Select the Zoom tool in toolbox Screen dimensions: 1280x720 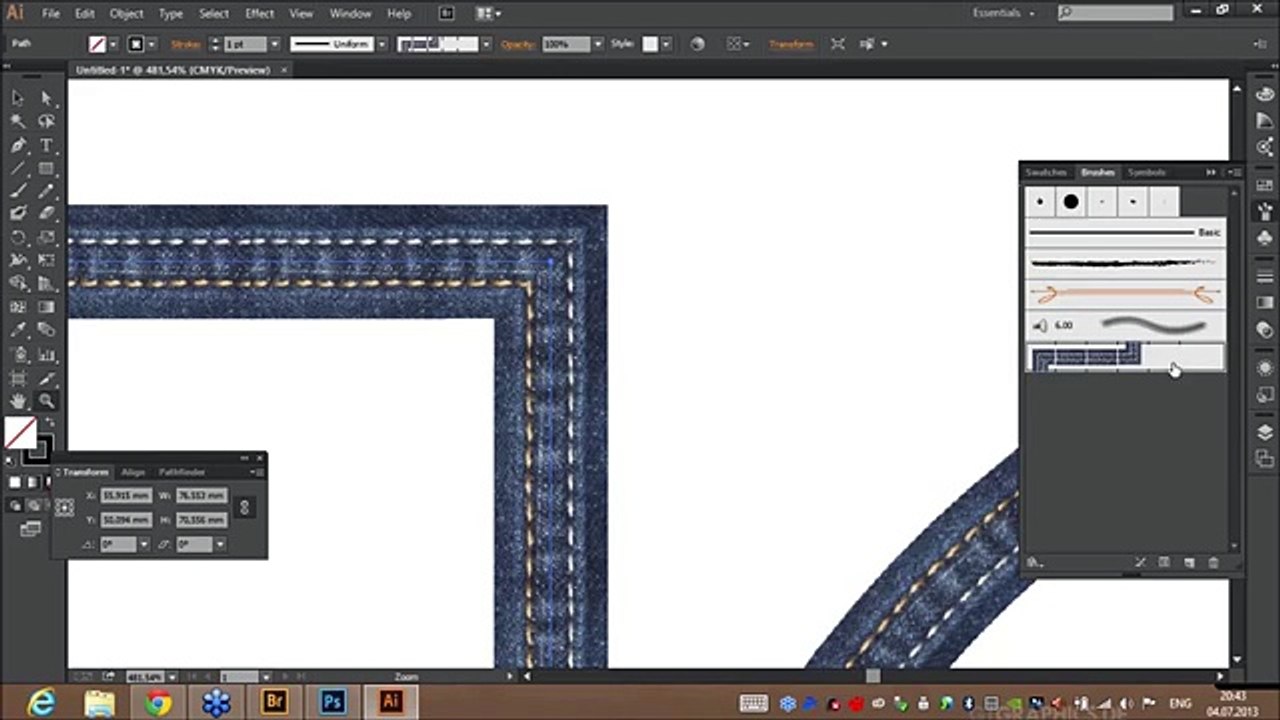(46, 401)
